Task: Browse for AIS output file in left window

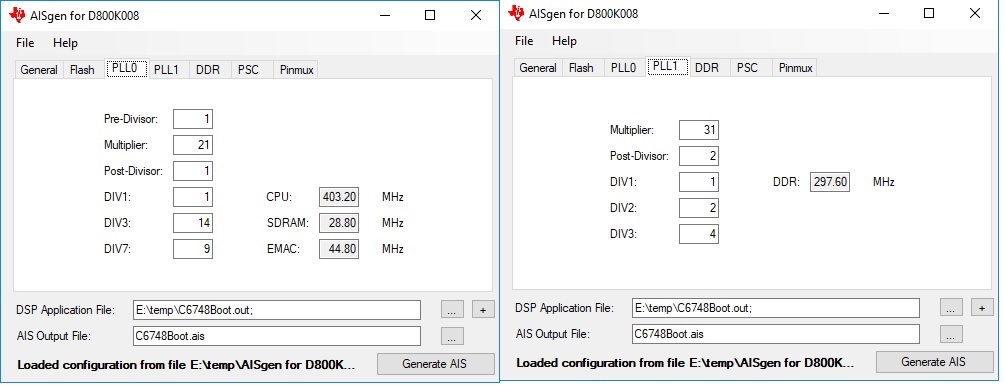Action: [x=452, y=335]
